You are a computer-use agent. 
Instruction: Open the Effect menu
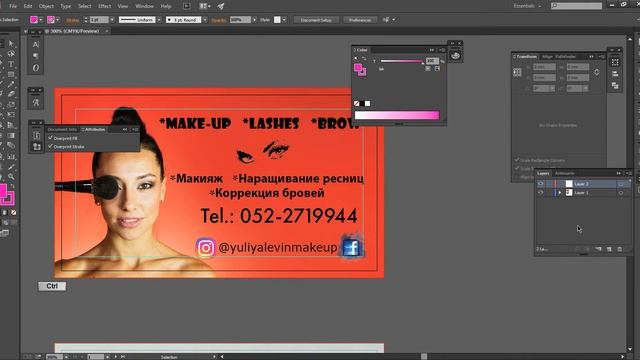[104, 6]
